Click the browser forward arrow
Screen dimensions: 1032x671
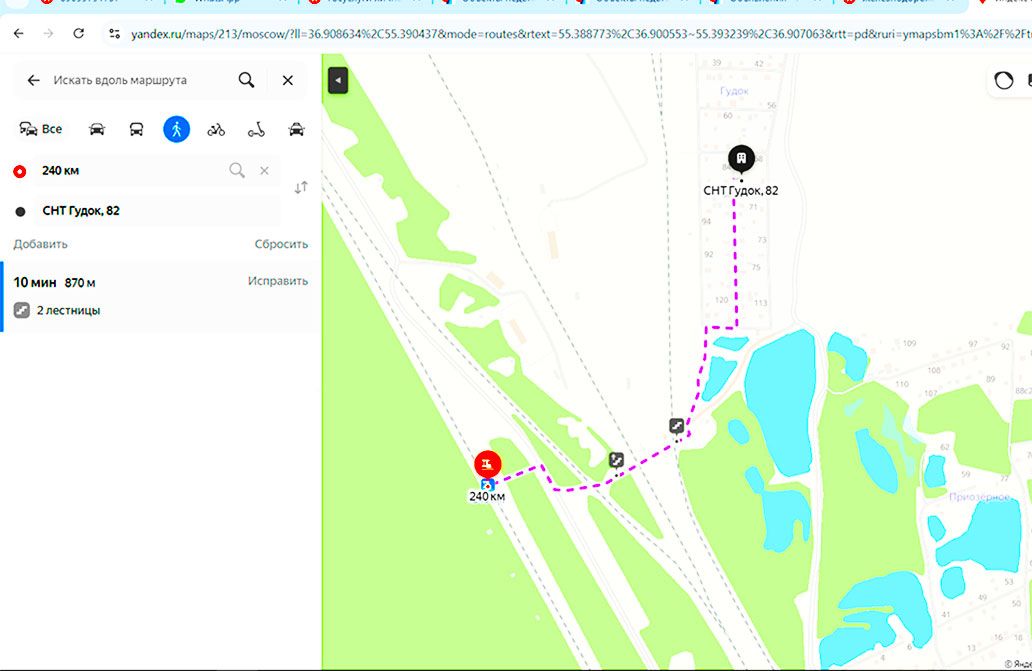[48, 33]
